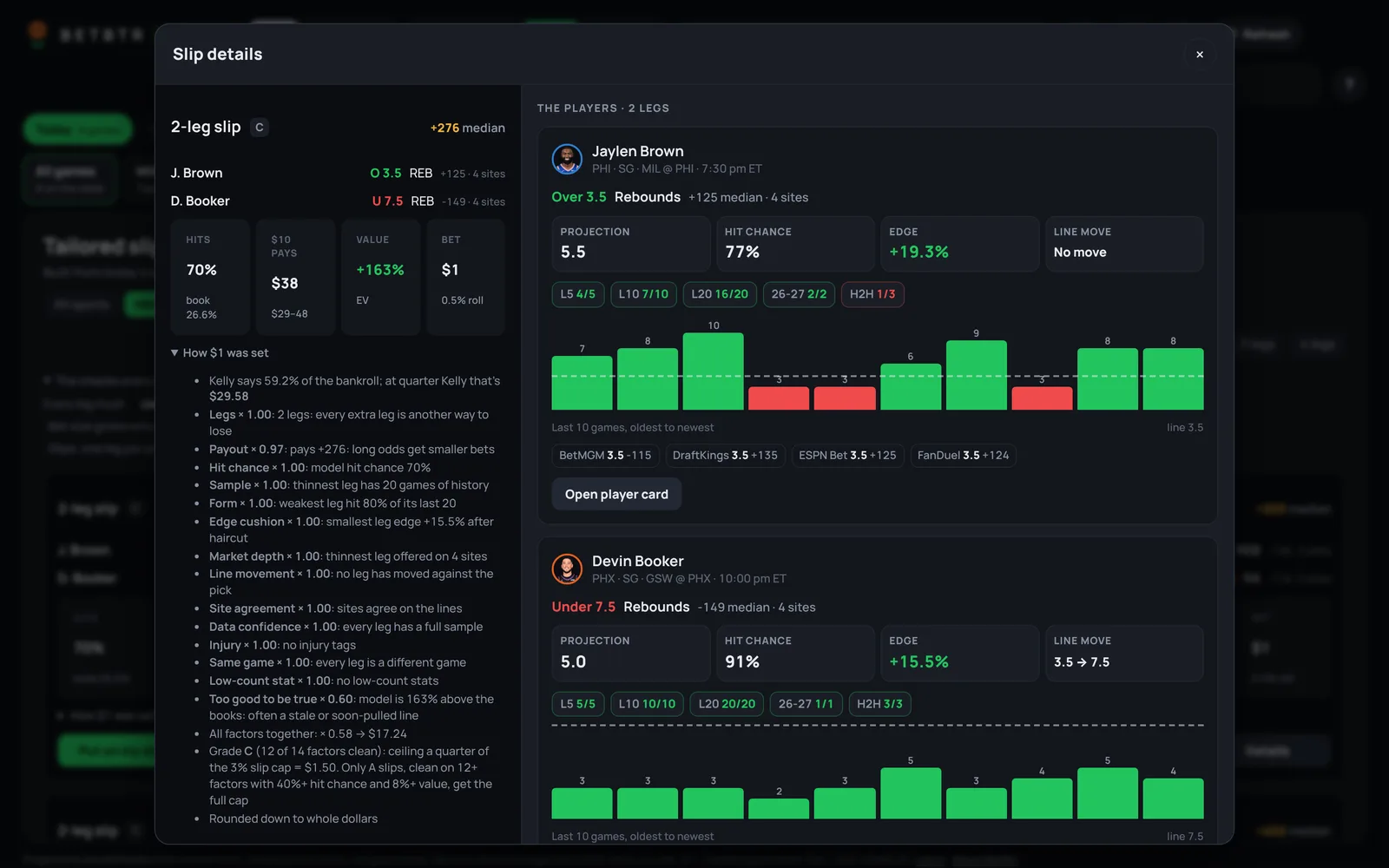Select L20 16/20 chip for Jaylen Brown
This screenshot has height=868, width=1389.
pyautogui.click(x=720, y=294)
